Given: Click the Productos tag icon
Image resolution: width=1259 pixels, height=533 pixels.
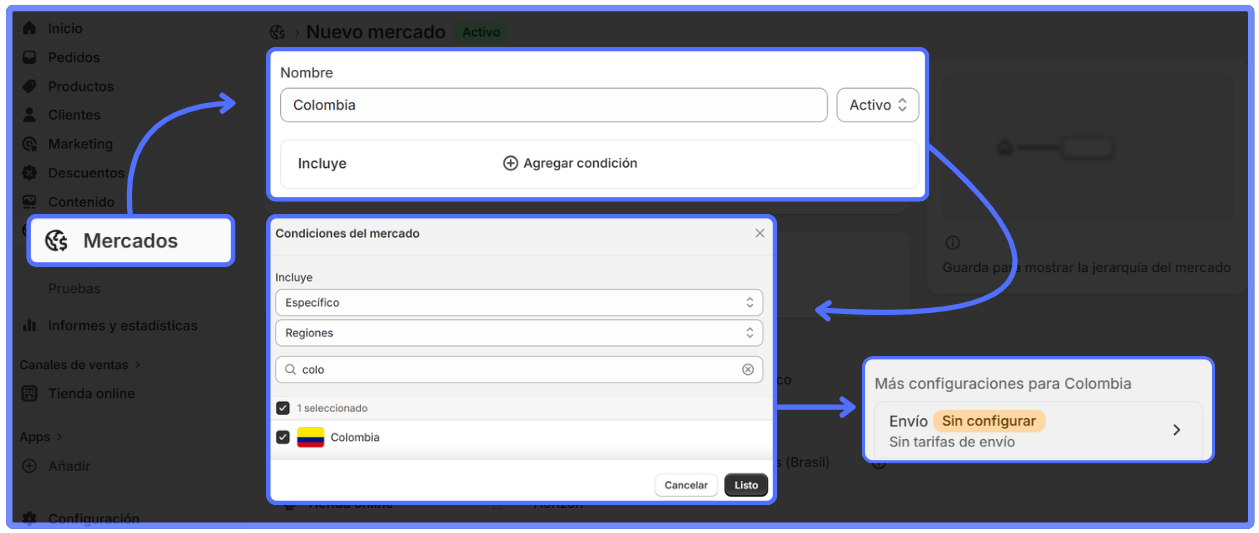Looking at the screenshot, I should (29, 86).
